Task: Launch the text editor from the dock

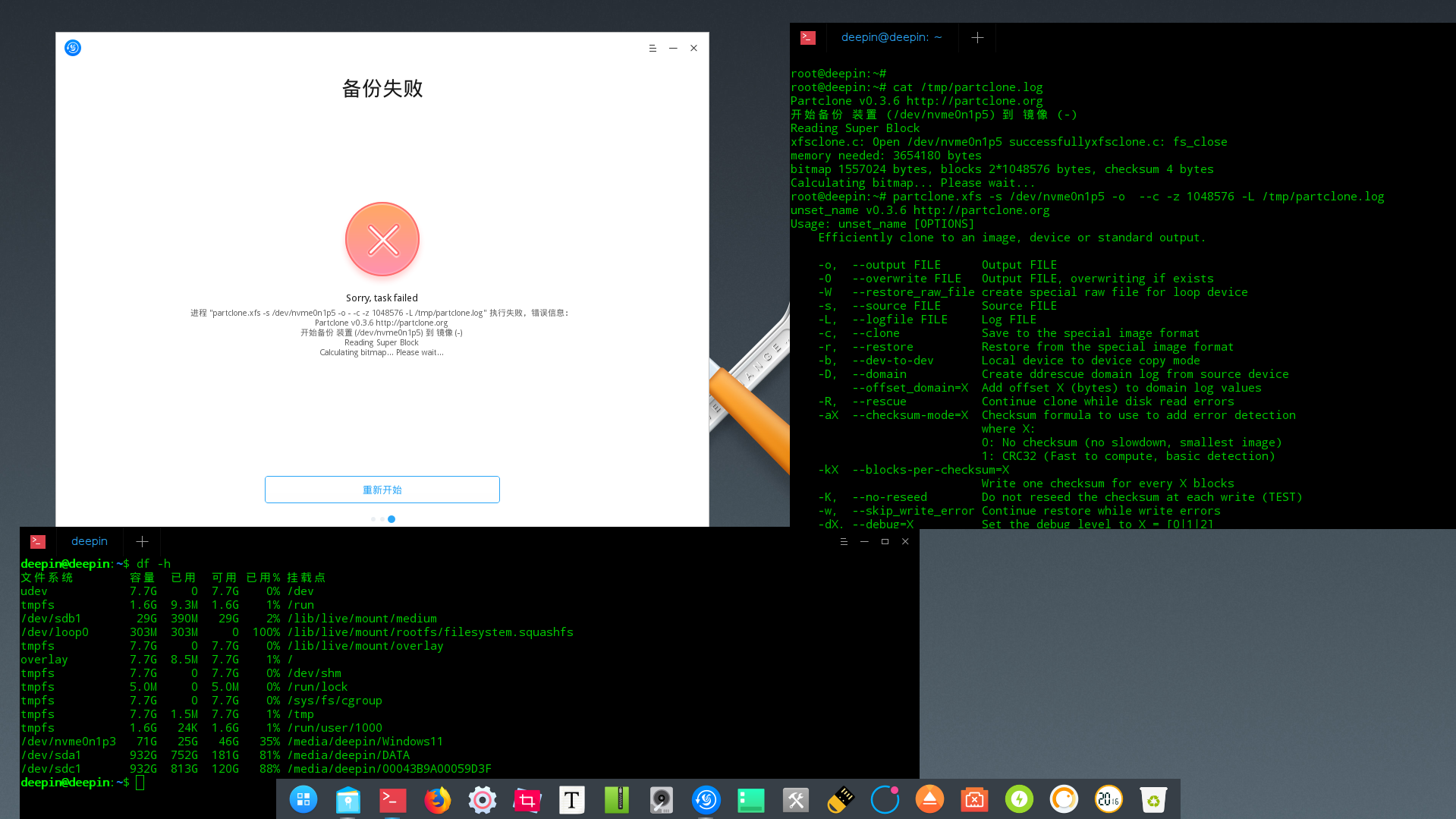Action: (x=571, y=799)
